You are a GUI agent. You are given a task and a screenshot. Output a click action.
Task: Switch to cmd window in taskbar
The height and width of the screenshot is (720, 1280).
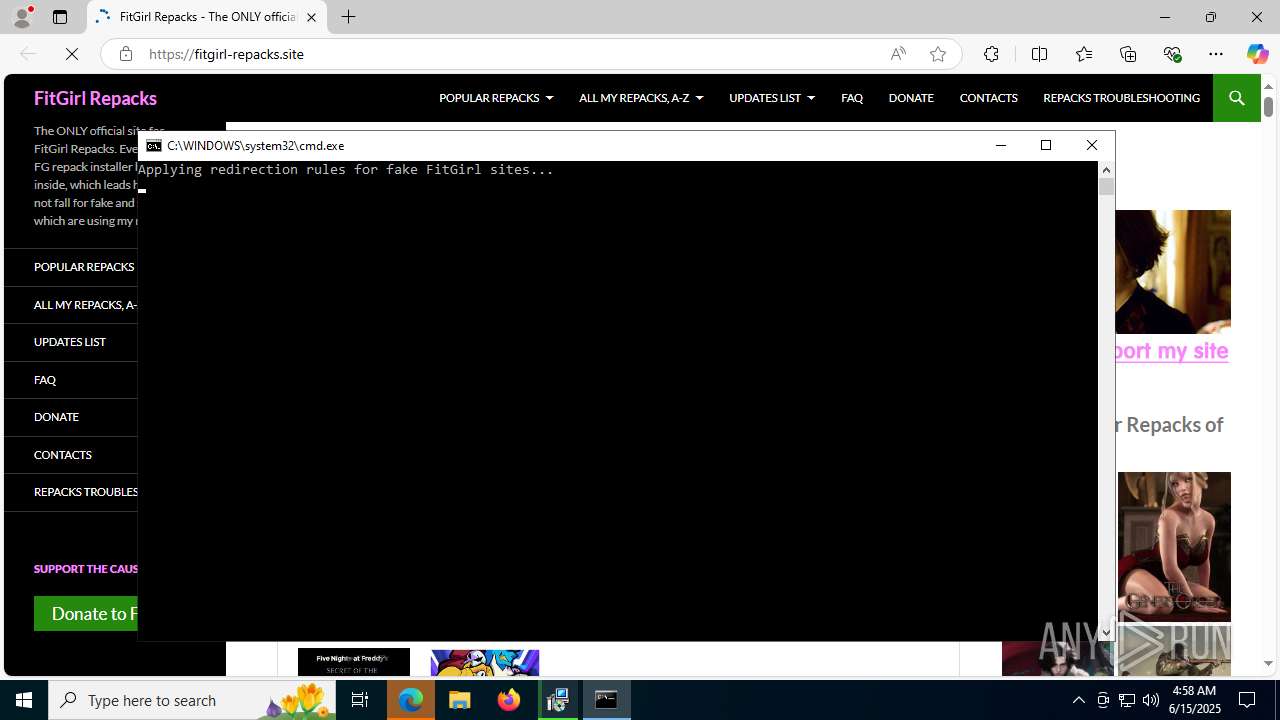tap(607, 700)
